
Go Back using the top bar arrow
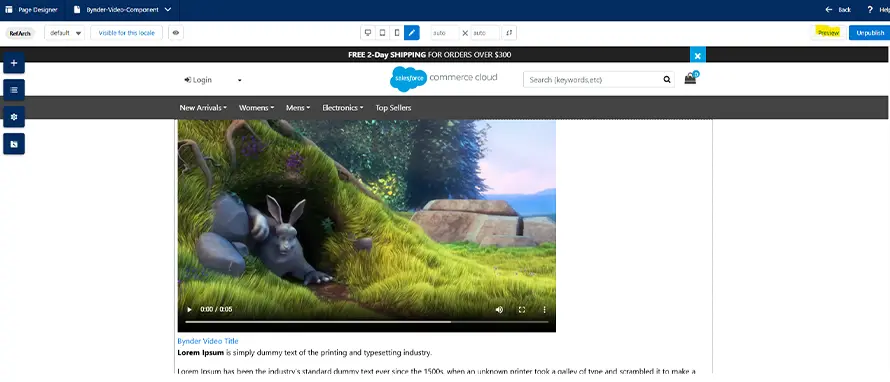(838, 10)
